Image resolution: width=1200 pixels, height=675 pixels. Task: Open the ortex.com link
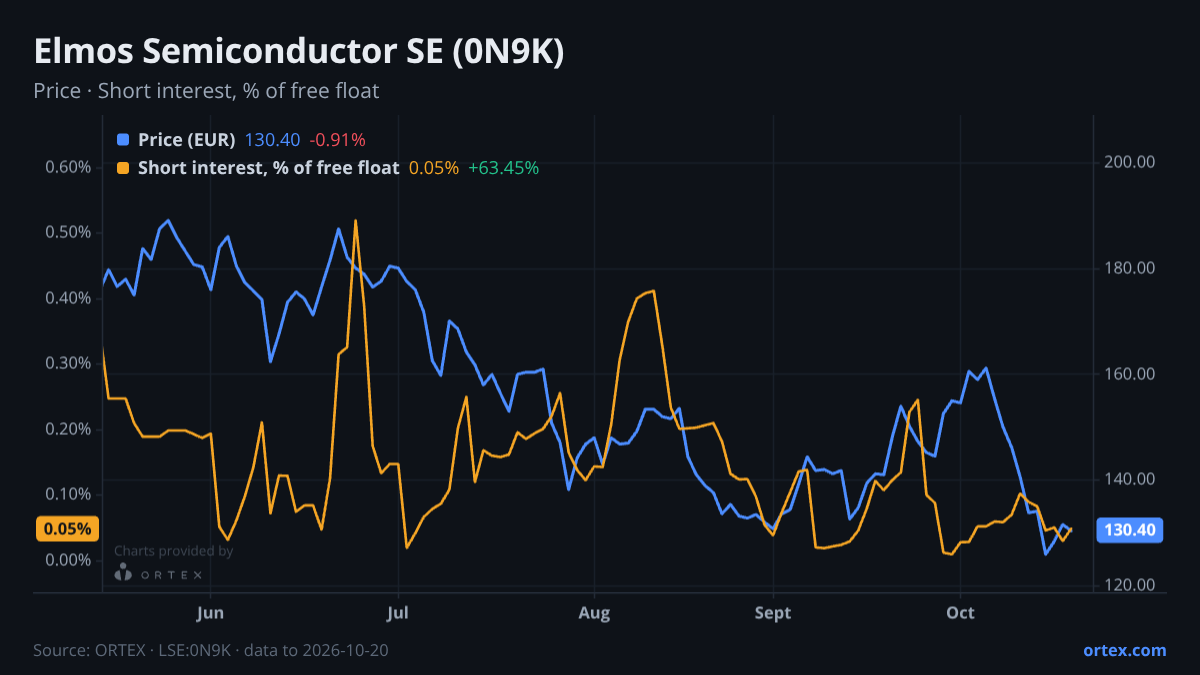[x=1124, y=650]
